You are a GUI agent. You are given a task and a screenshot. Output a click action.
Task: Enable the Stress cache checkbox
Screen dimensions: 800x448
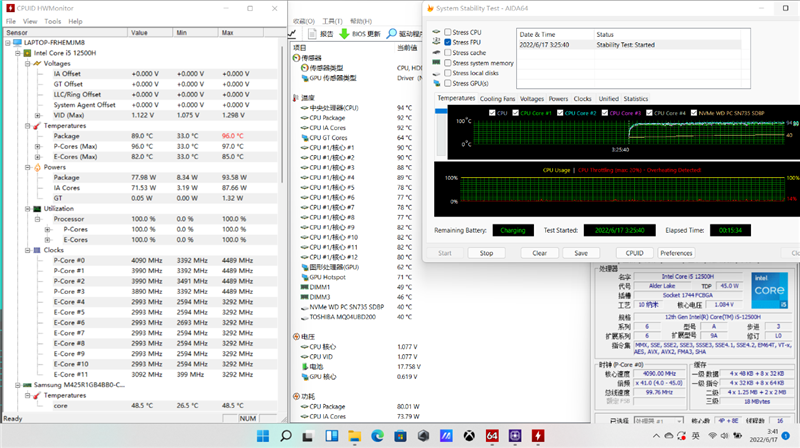(x=447, y=53)
